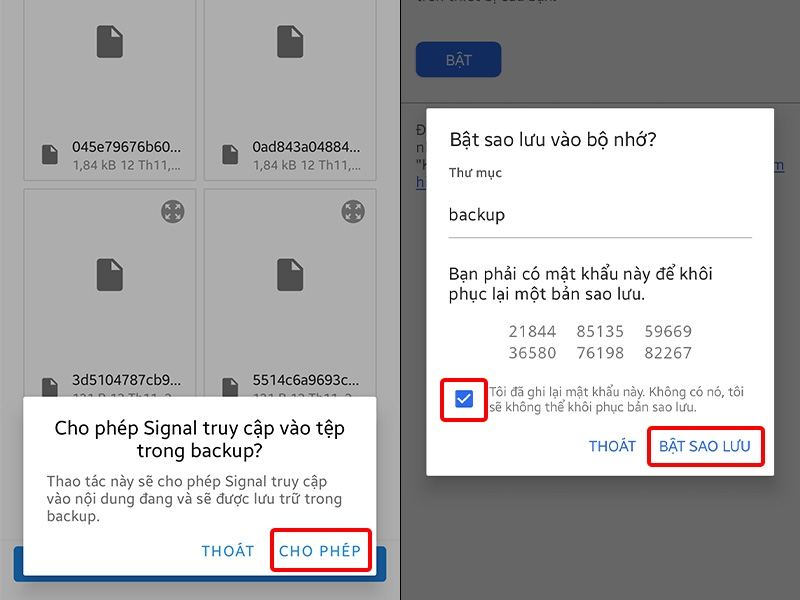
Task: Tap large document icon of 3d5104787cb9 card
Action: tap(110, 275)
